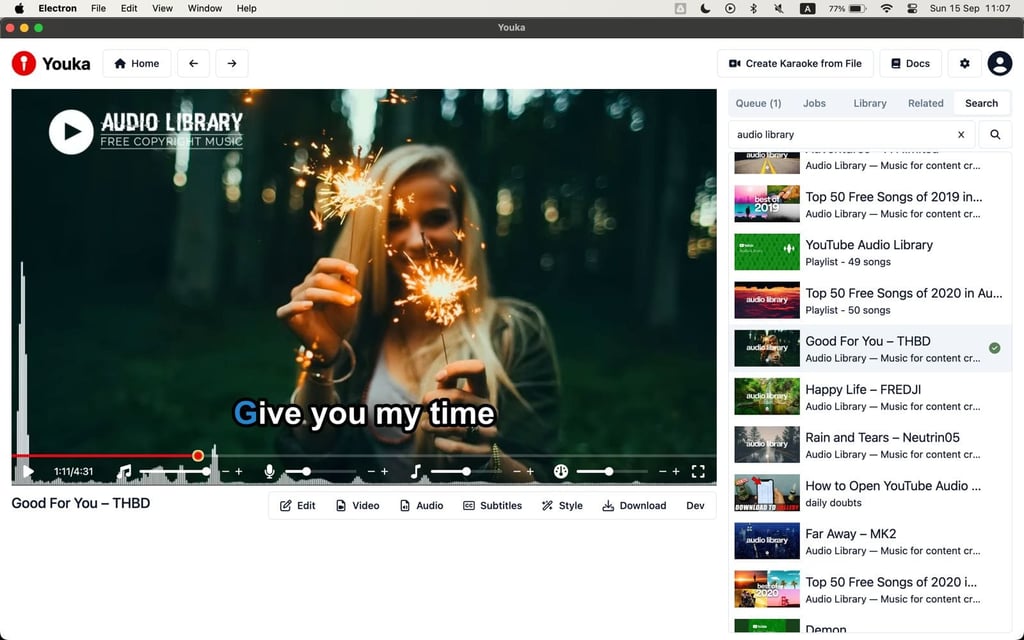The width and height of the screenshot is (1024, 640).
Task: Go back with the left arrow button
Action: tap(193, 63)
